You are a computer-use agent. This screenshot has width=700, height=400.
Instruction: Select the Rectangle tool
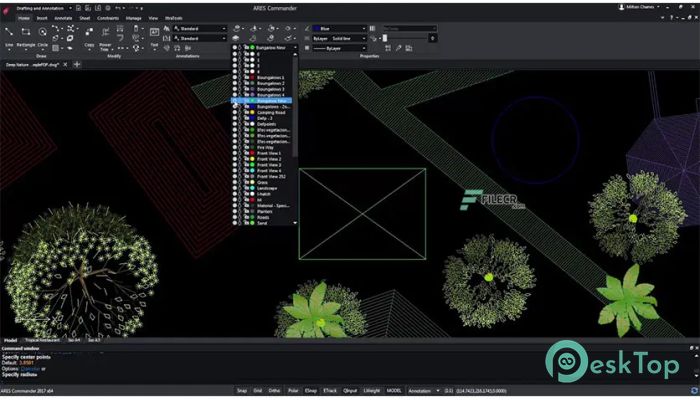tap(26, 32)
